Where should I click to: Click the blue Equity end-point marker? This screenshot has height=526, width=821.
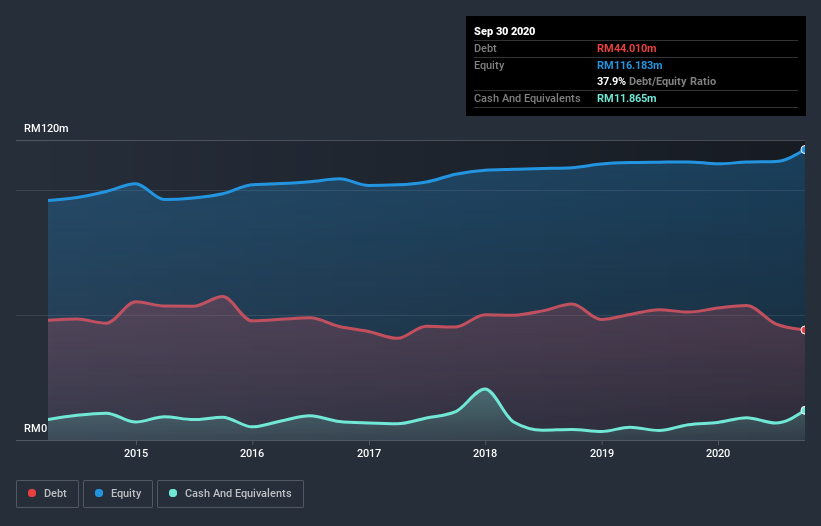[x=804, y=150]
